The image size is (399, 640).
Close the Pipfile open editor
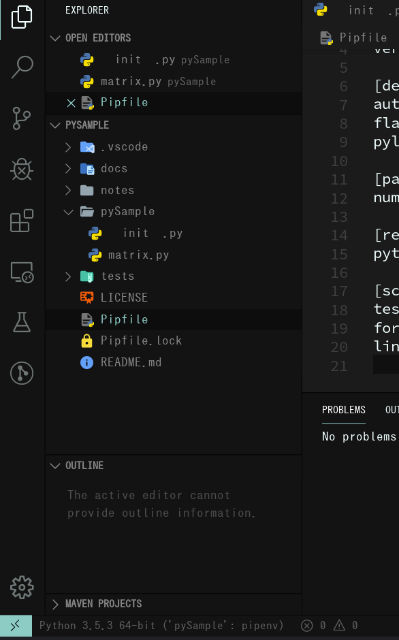(x=71, y=103)
